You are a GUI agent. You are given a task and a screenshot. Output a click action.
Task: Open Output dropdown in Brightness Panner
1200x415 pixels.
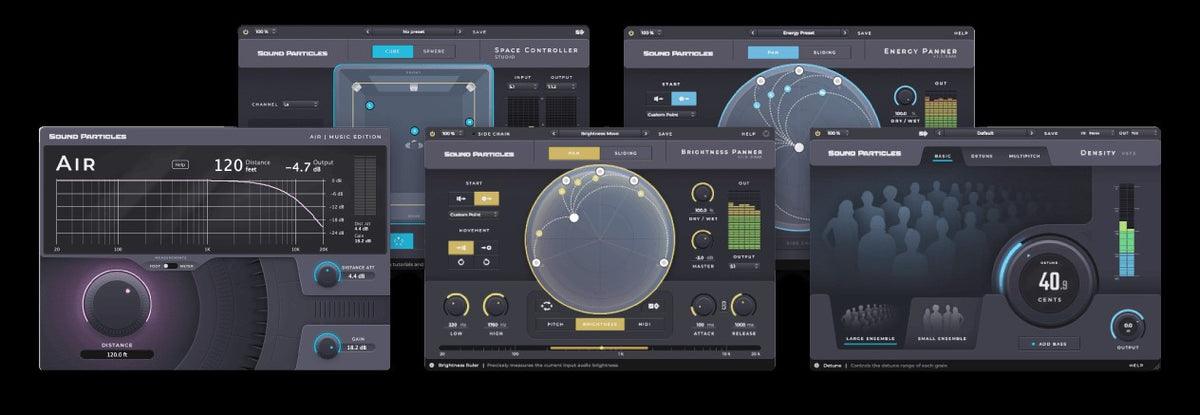[744, 266]
